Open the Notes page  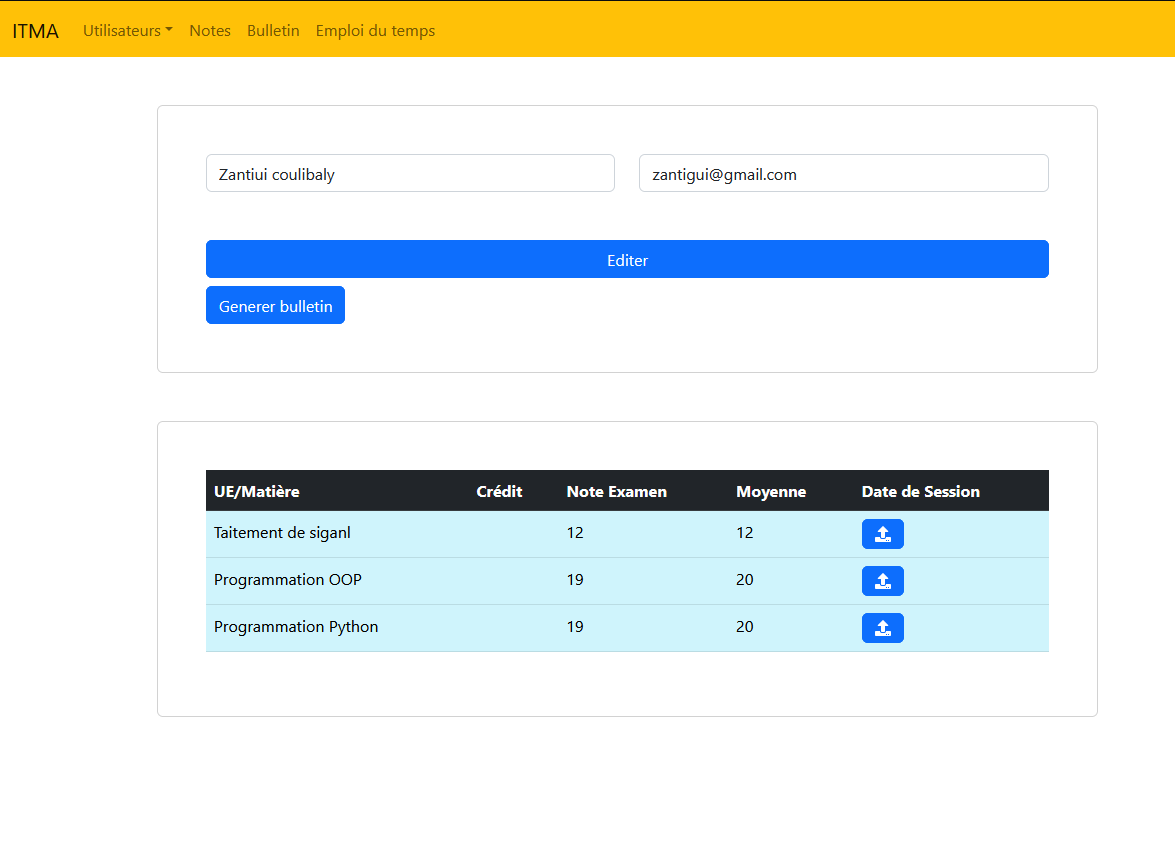pos(209,30)
